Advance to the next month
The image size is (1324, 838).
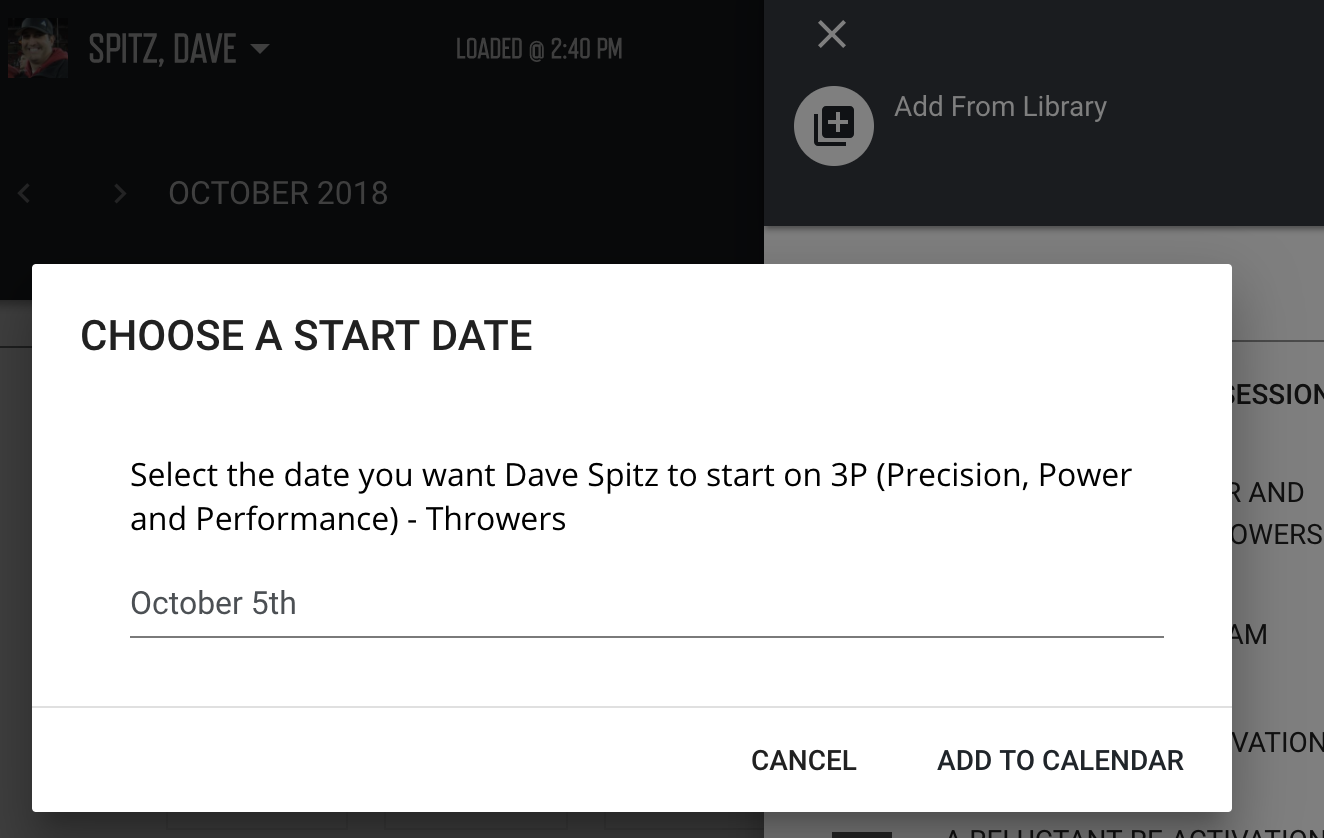click(x=120, y=193)
